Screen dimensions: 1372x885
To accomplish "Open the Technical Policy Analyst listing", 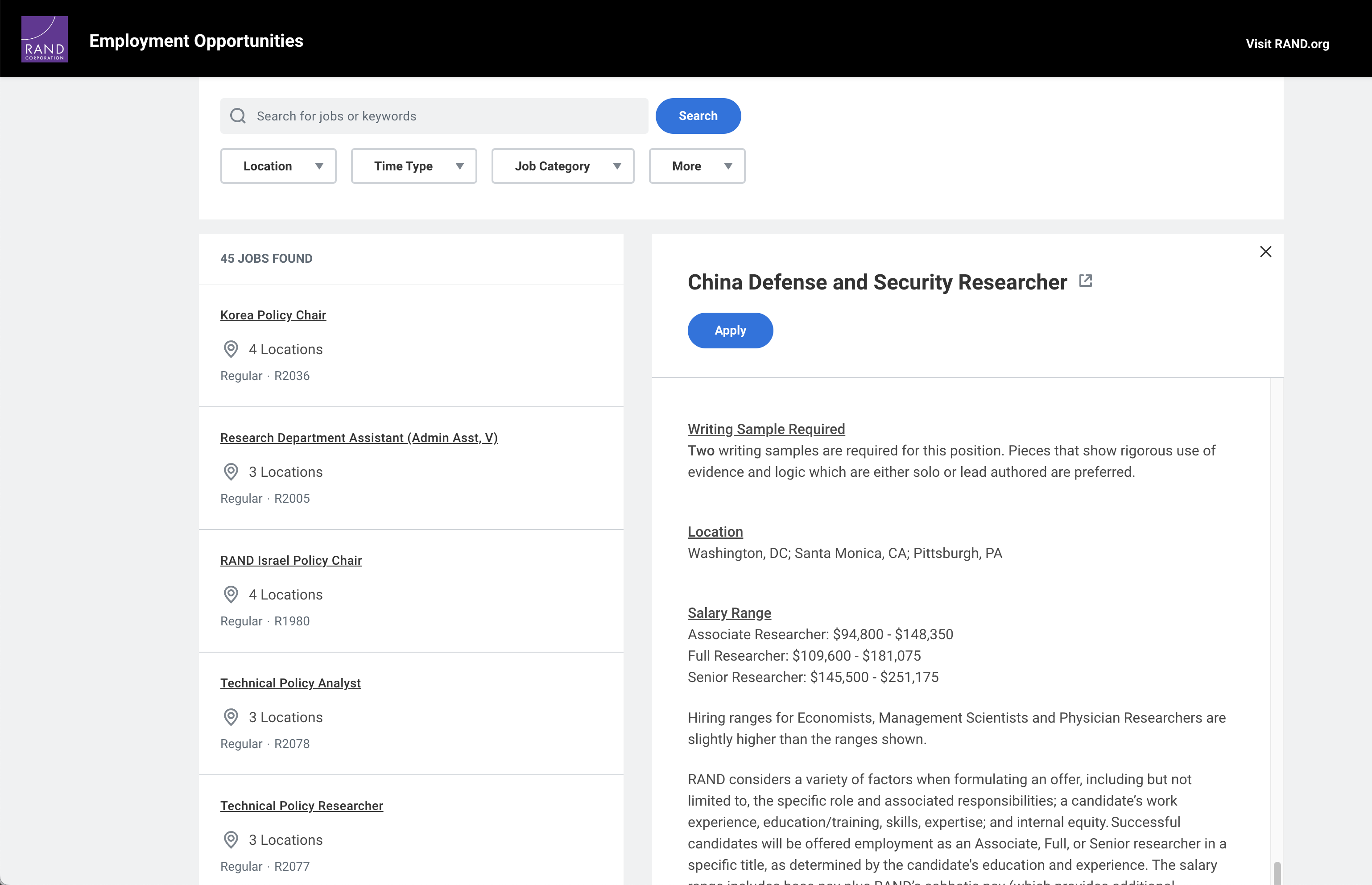I will pyautogui.click(x=290, y=683).
